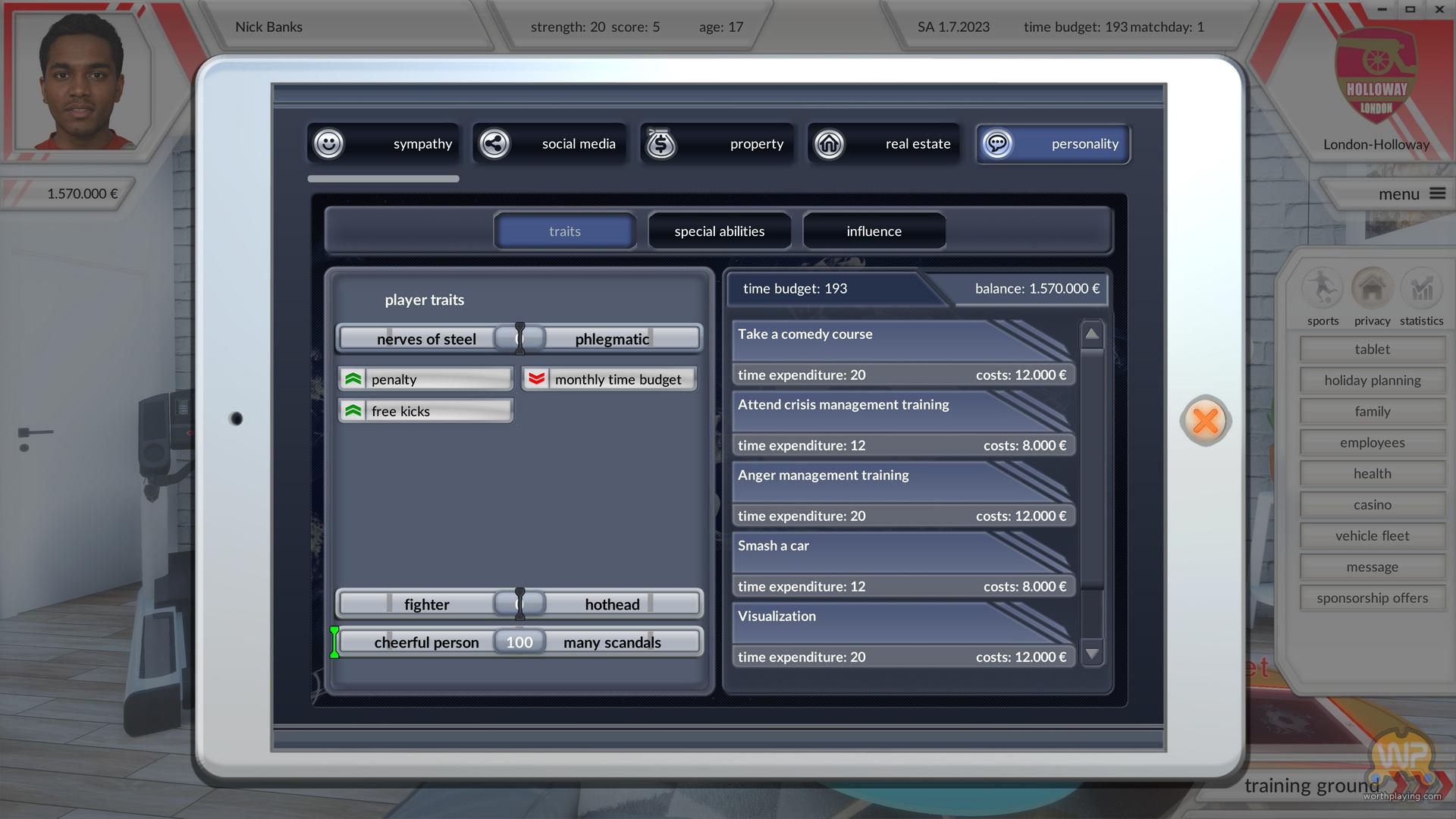Open the holiday planning menu entry
Image resolution: width=1456 pixels, height=819 pixels.
click(x=1372, y=380)
